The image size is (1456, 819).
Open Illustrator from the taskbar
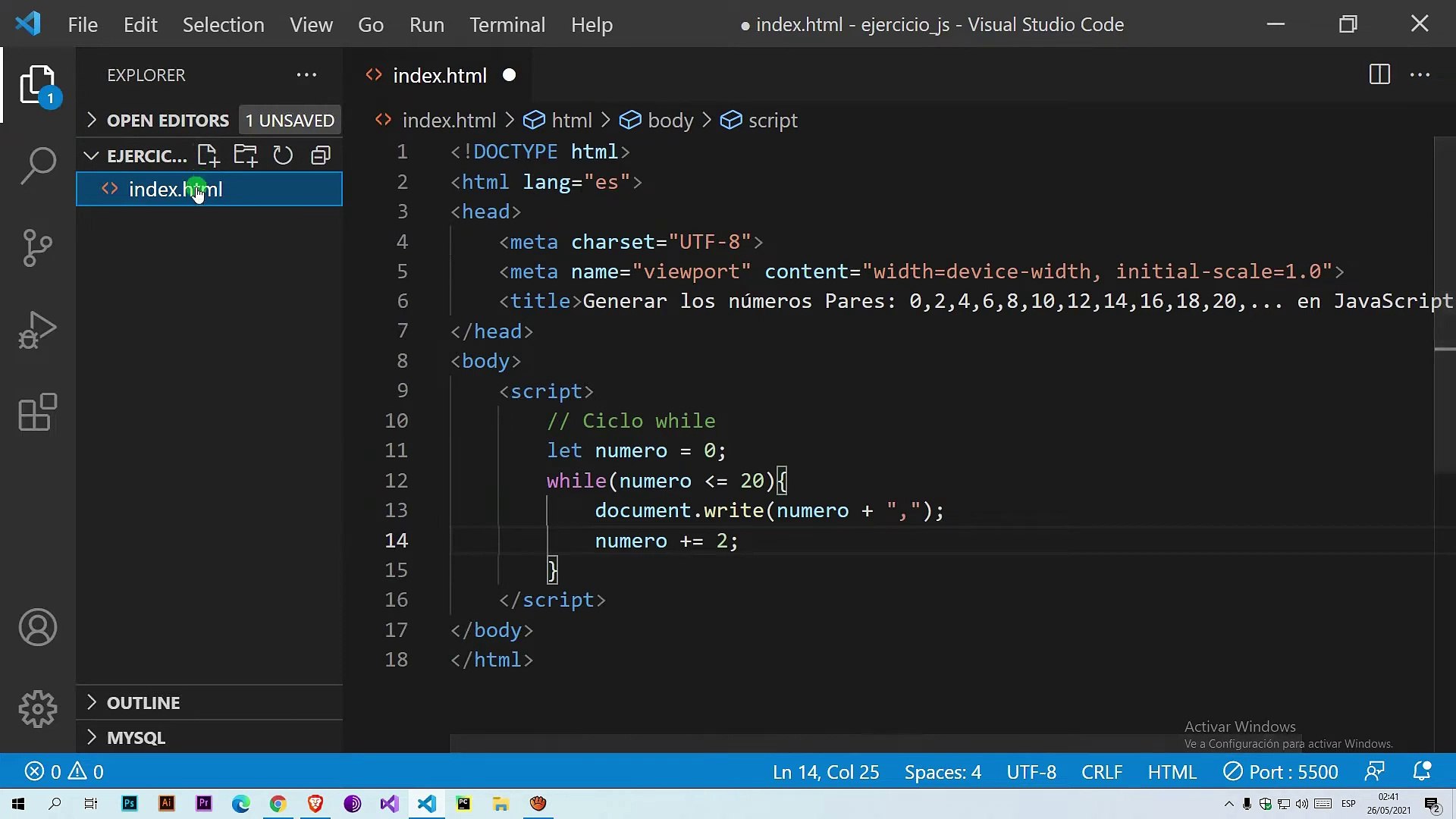(167, 804)
